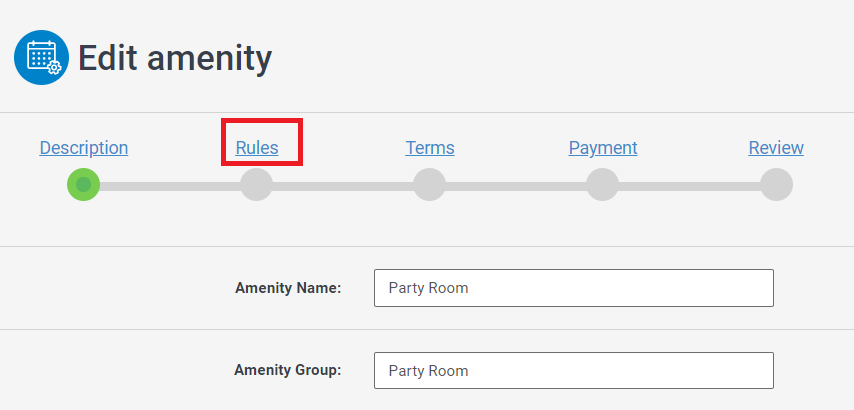Viewport: 854px width, 410px height.
Task: Click the gray circle under Review
Action: point(776,185)
